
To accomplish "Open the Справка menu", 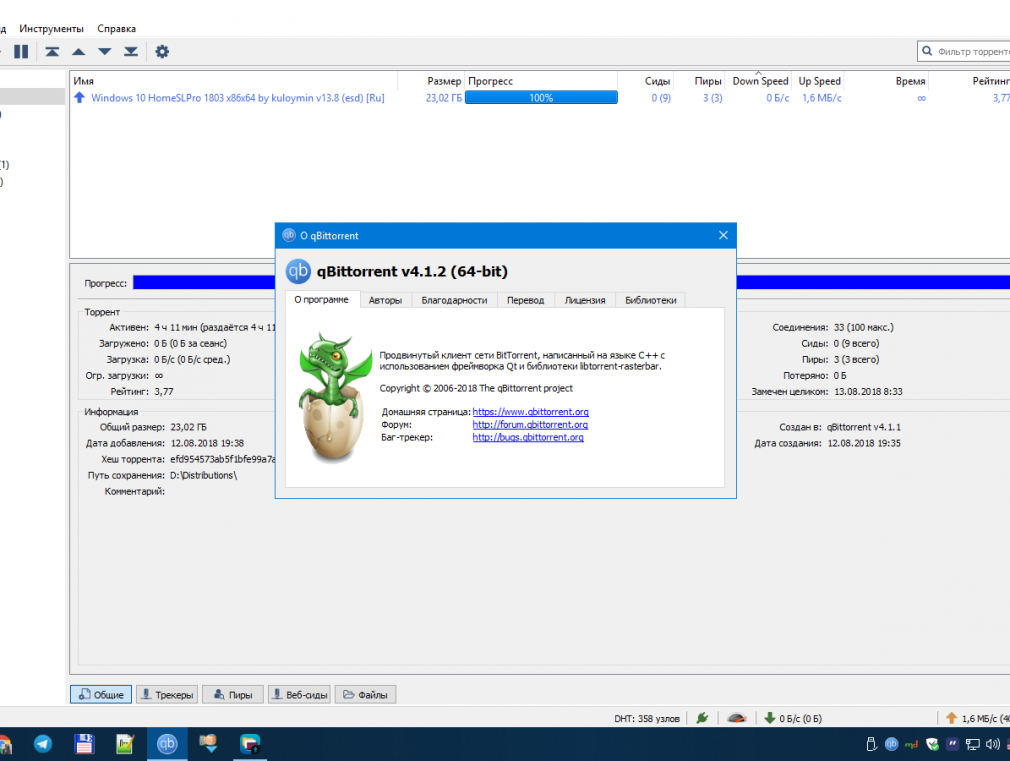I will point(117,28).
